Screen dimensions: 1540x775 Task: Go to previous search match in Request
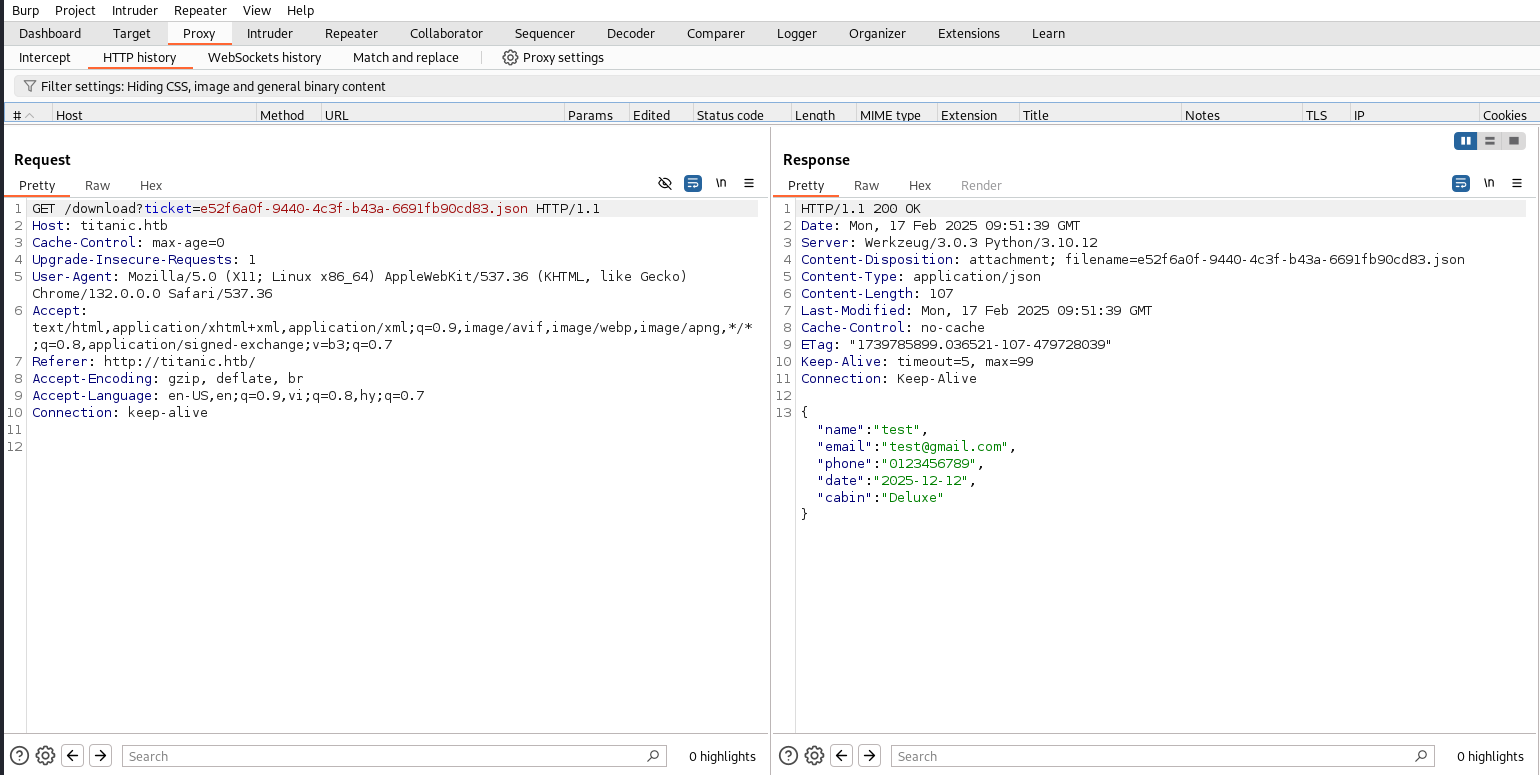[x=72, y=756]
